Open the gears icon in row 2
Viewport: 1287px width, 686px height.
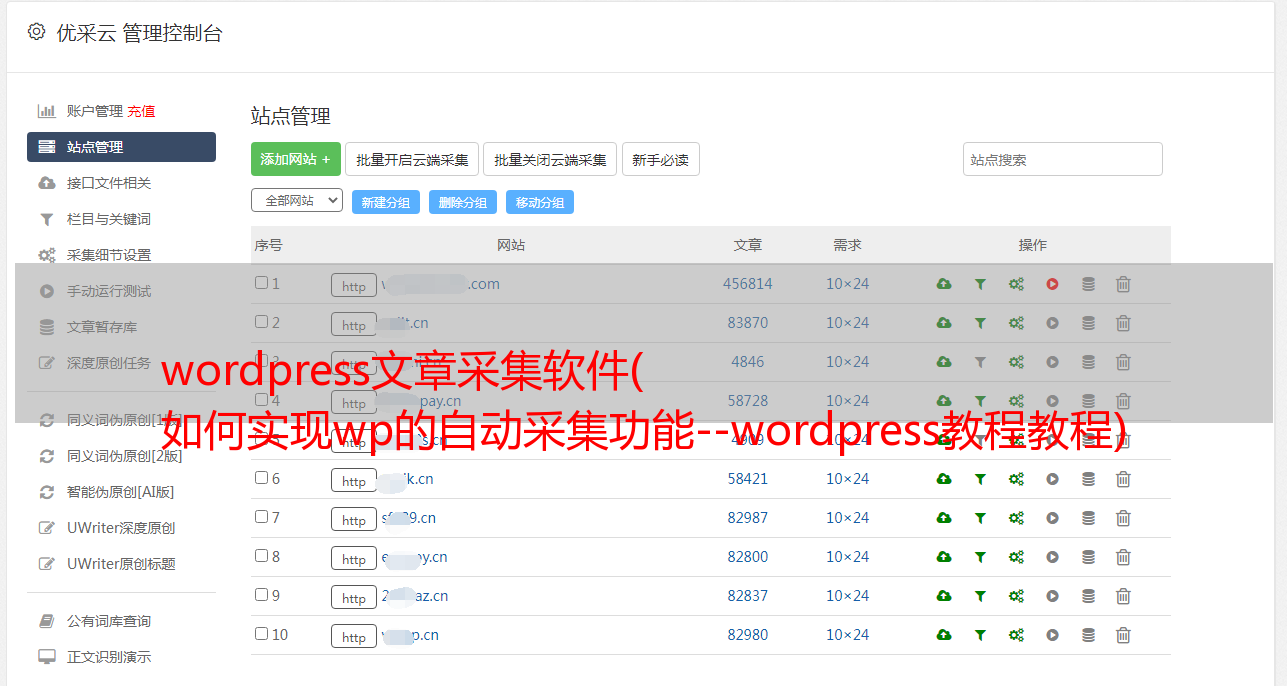(x=1016, y=323)
